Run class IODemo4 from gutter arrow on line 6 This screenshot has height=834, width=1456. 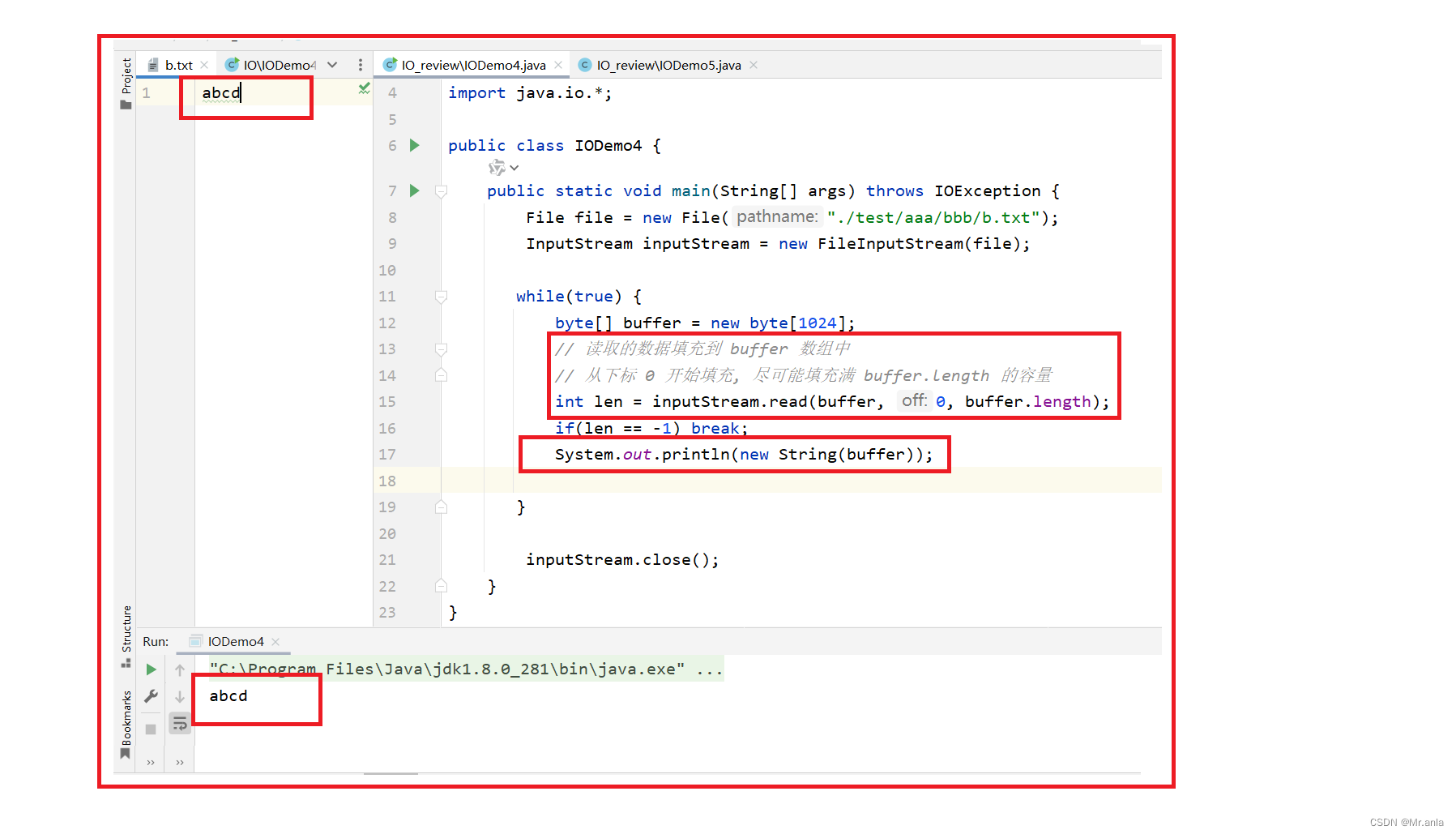point(414,145)
